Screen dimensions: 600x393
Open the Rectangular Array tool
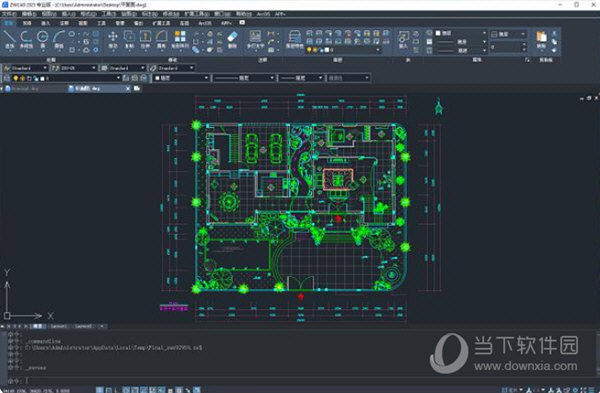click(x=180, y=40)
